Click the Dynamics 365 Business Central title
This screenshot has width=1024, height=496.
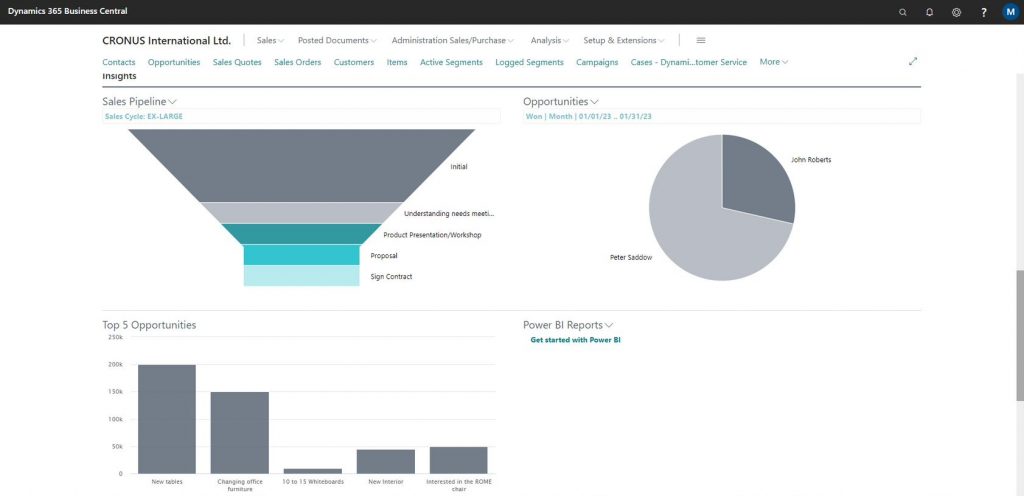coord(68,12)
